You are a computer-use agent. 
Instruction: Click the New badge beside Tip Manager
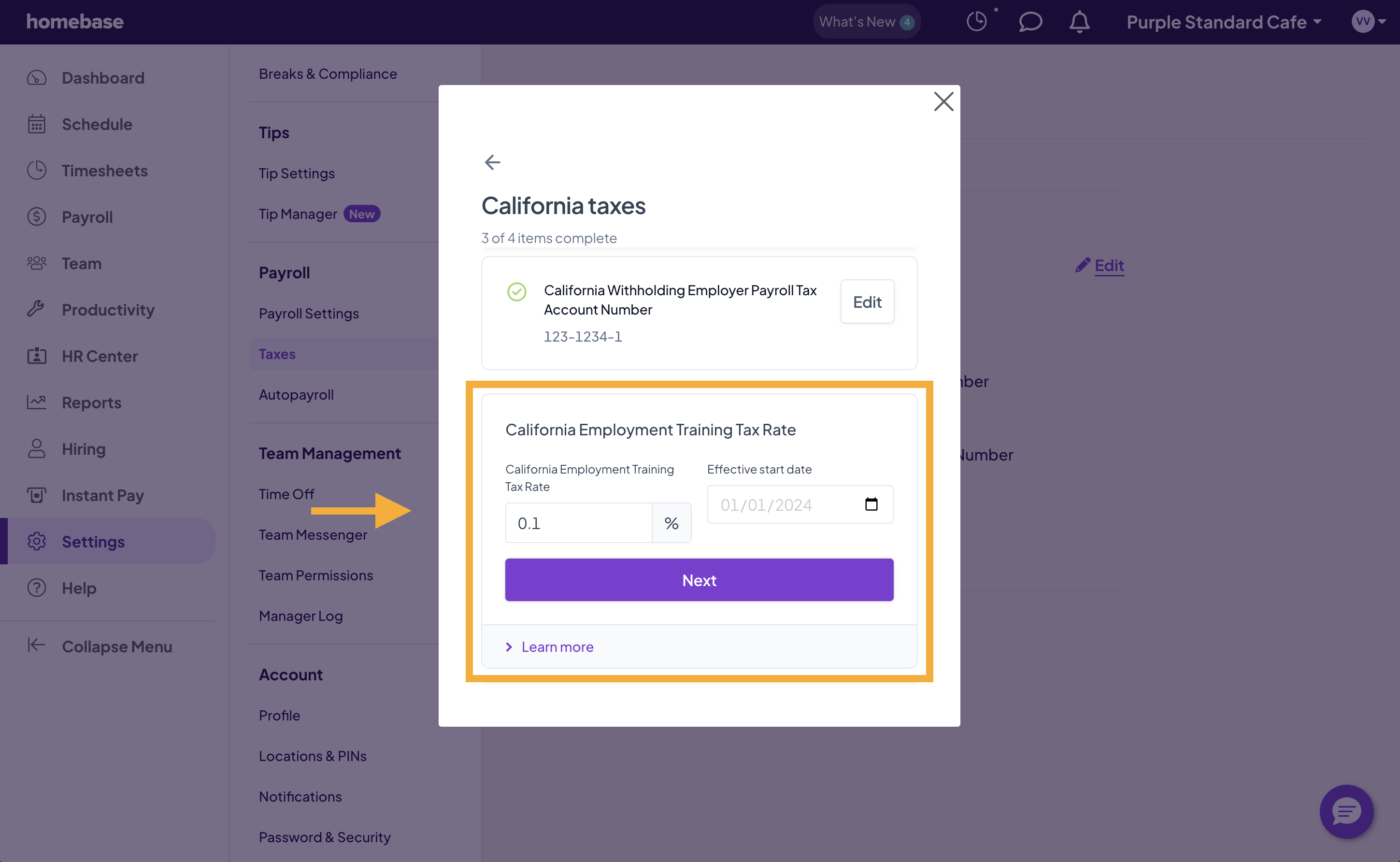point(361,214)
